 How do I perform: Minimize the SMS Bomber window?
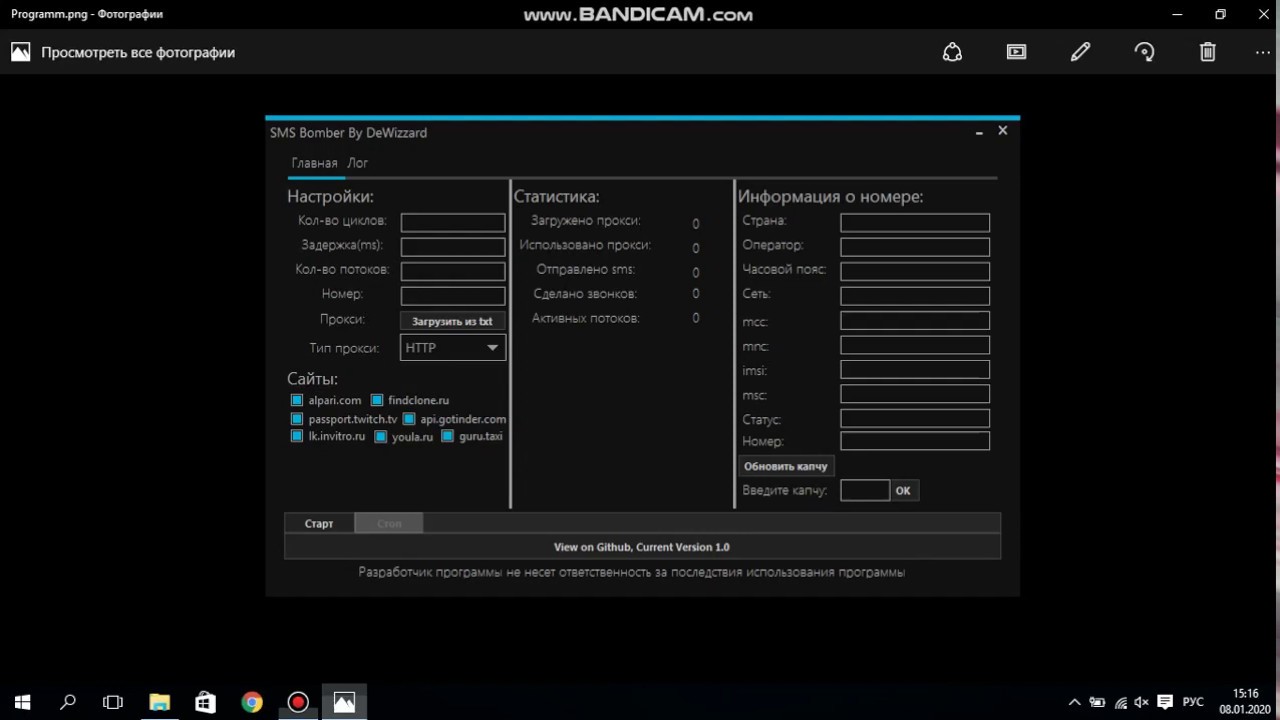(979, 132)
